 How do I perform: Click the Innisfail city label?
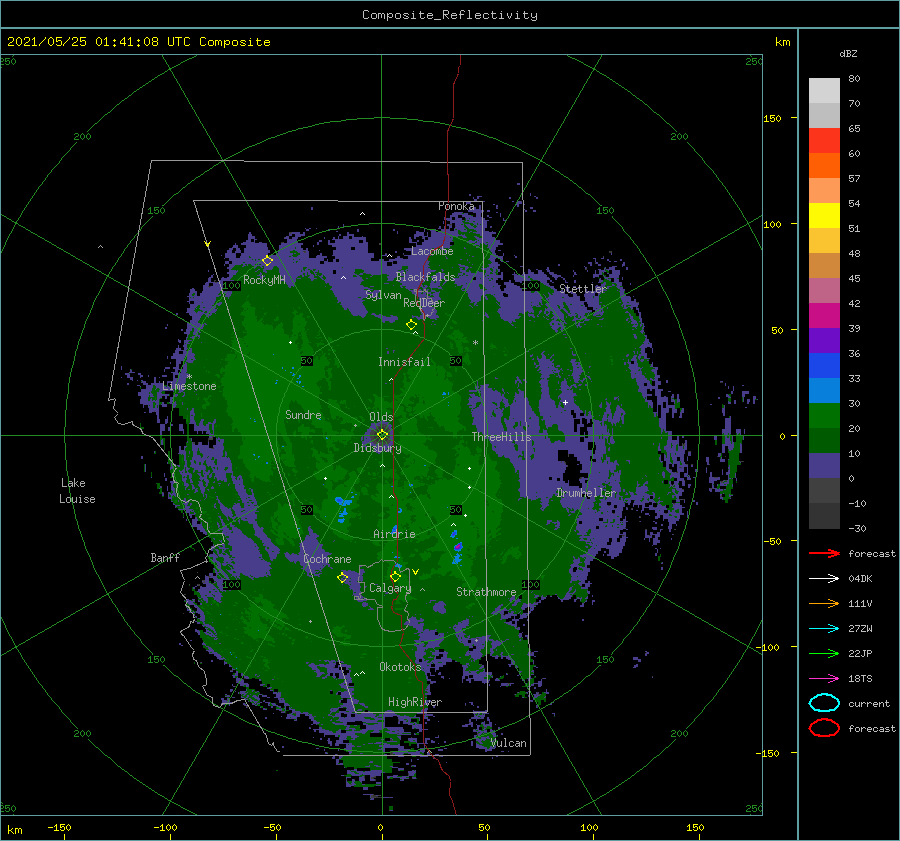(404, 362)
